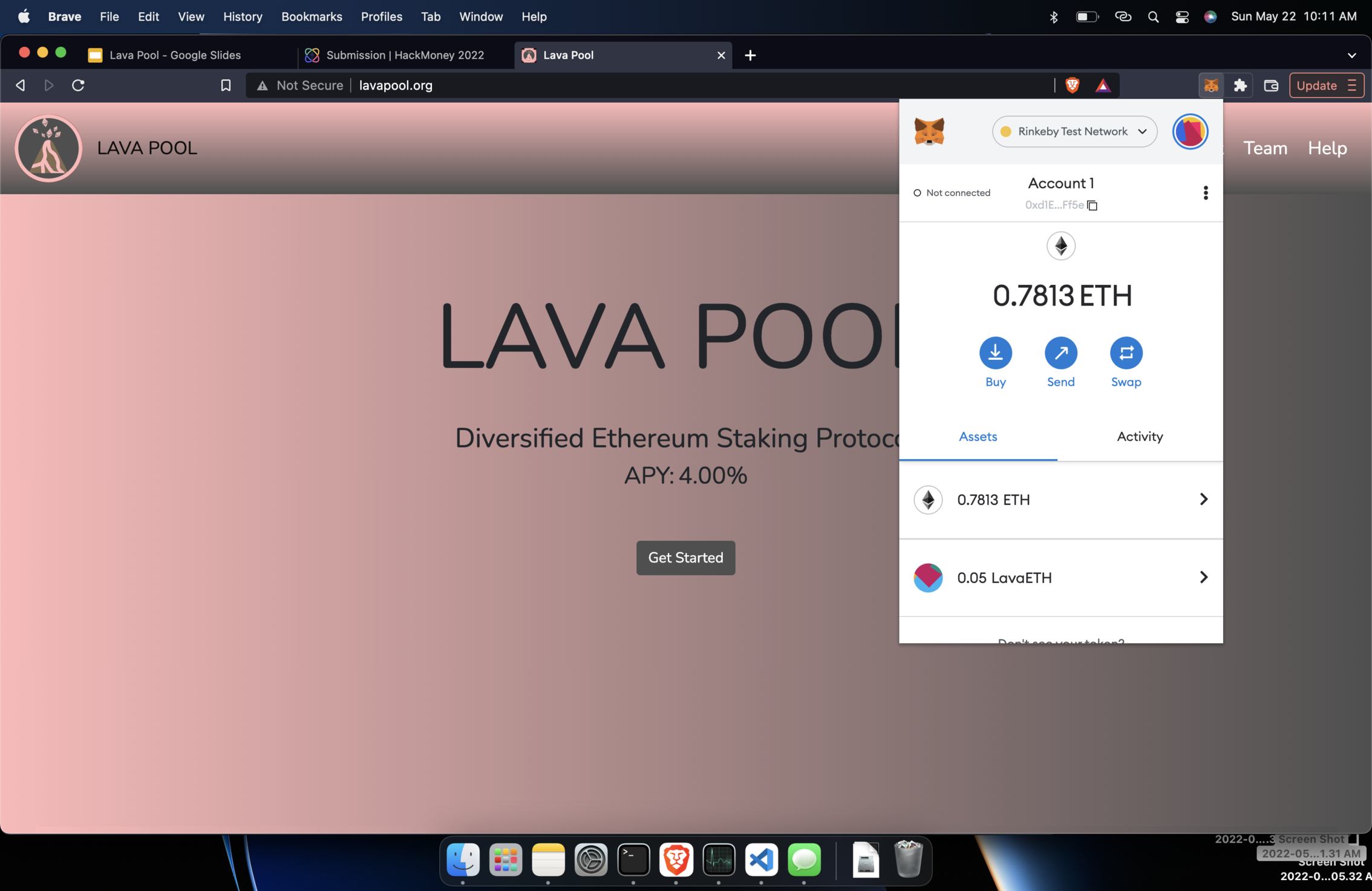1372x891 pixels.
Task: Click the Ethereum ETH asset icon
Action: tap(928, 499)
